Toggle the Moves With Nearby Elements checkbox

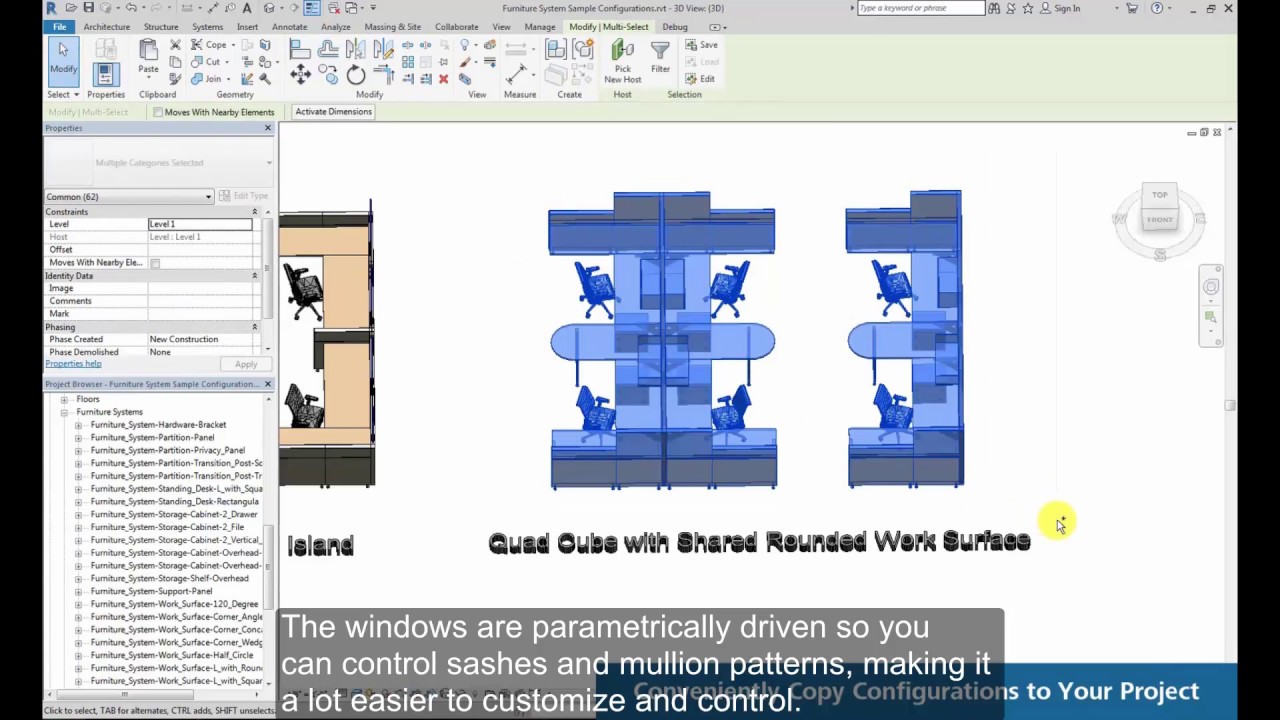click(x=158, y=112)
